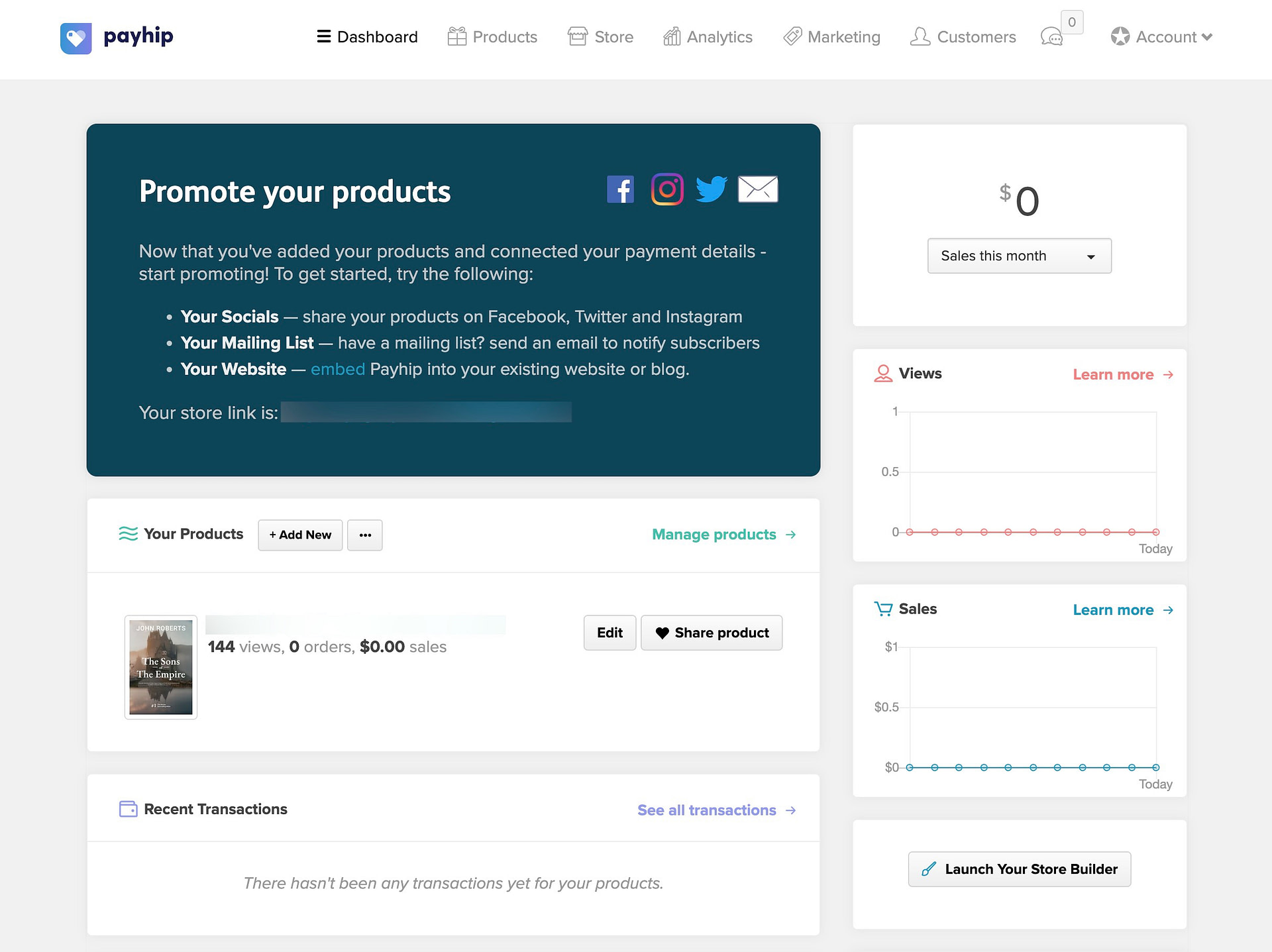Share via the Instagram icon
Image resolution: width=1272 pixels, height=952 pixels.
click(667, 189)
